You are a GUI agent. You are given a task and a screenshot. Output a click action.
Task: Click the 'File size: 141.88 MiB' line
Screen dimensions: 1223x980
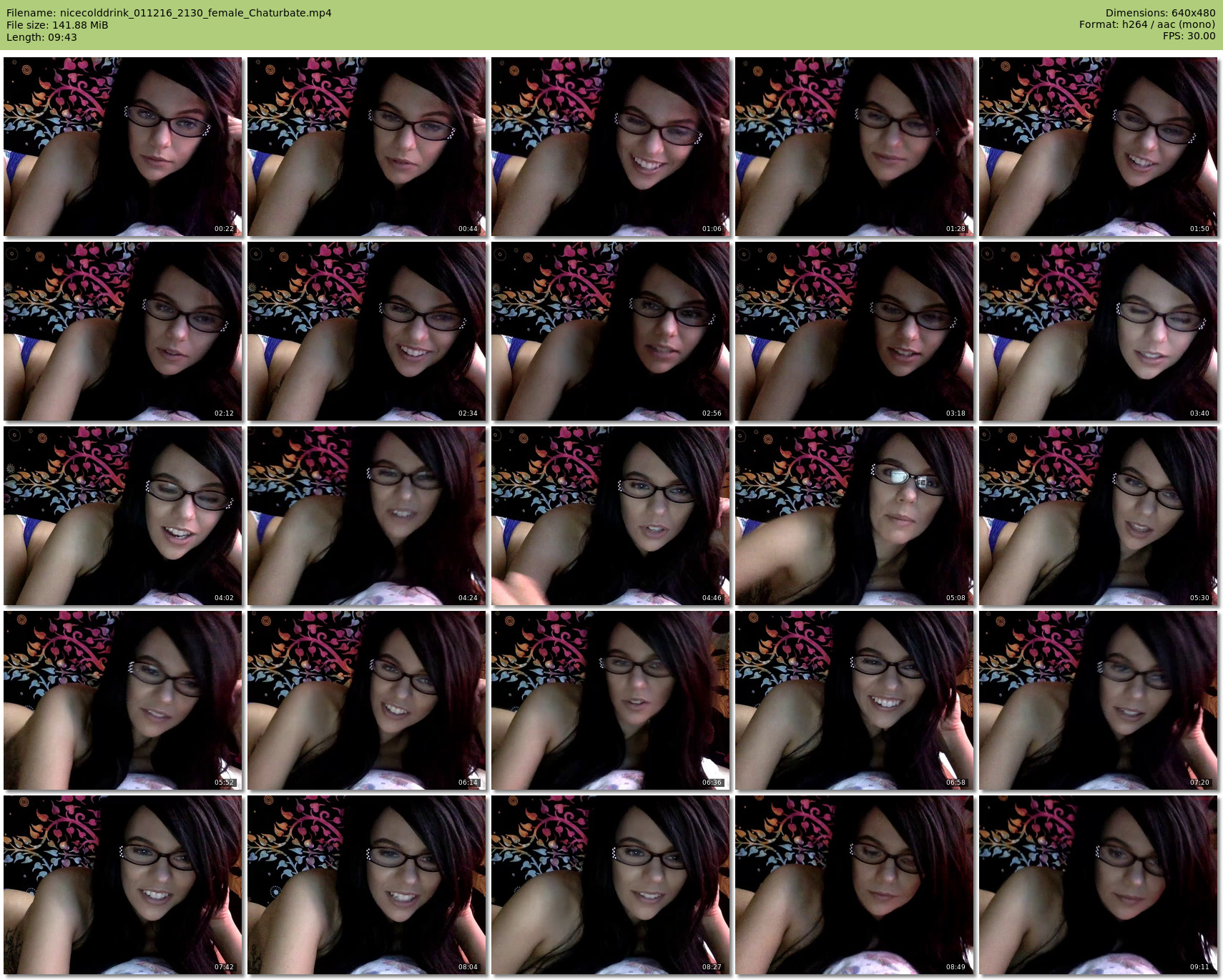point(57,25)
